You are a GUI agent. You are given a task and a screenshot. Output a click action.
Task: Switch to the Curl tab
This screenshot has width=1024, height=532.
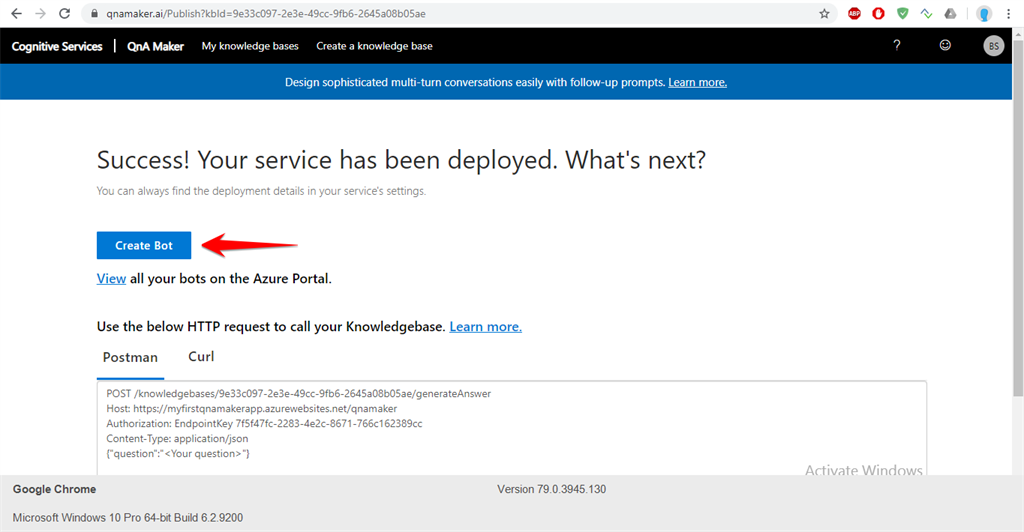click(201, 356)
